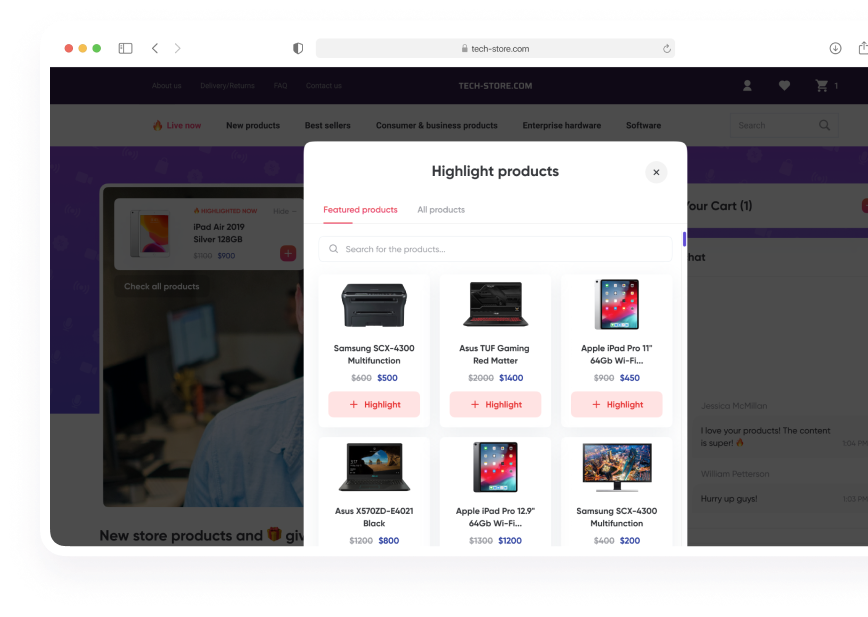
Task: Open the Best sellers menu item
Action: [328, 126]
